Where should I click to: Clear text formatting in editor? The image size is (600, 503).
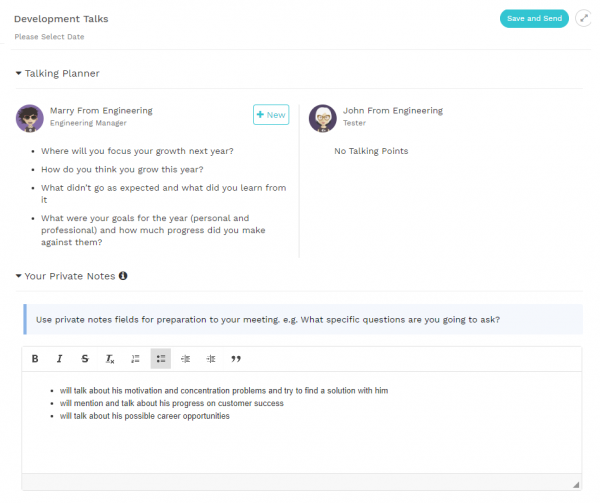click(x=110, y=359)
